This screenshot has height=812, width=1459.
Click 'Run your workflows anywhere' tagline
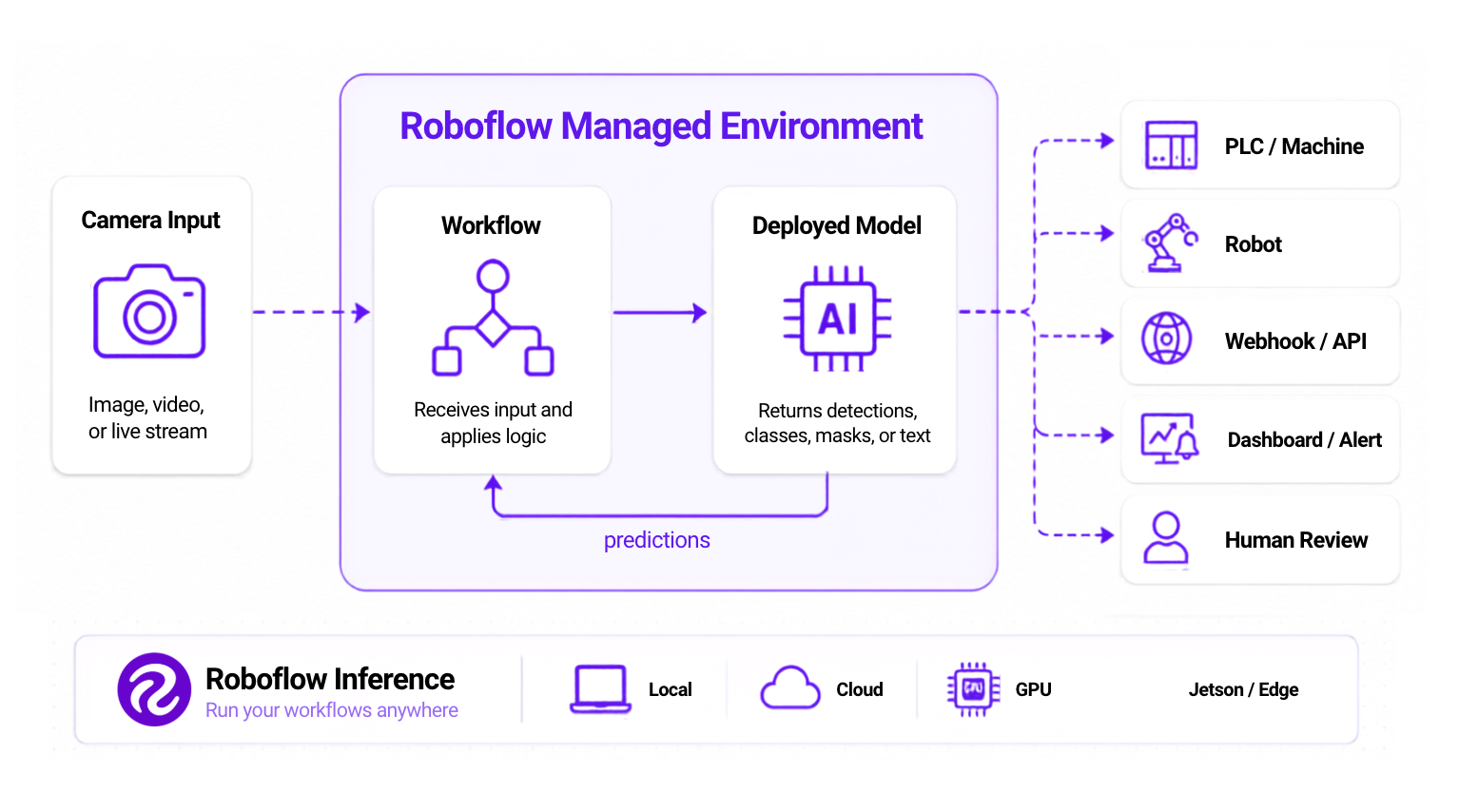coord(332,710)
